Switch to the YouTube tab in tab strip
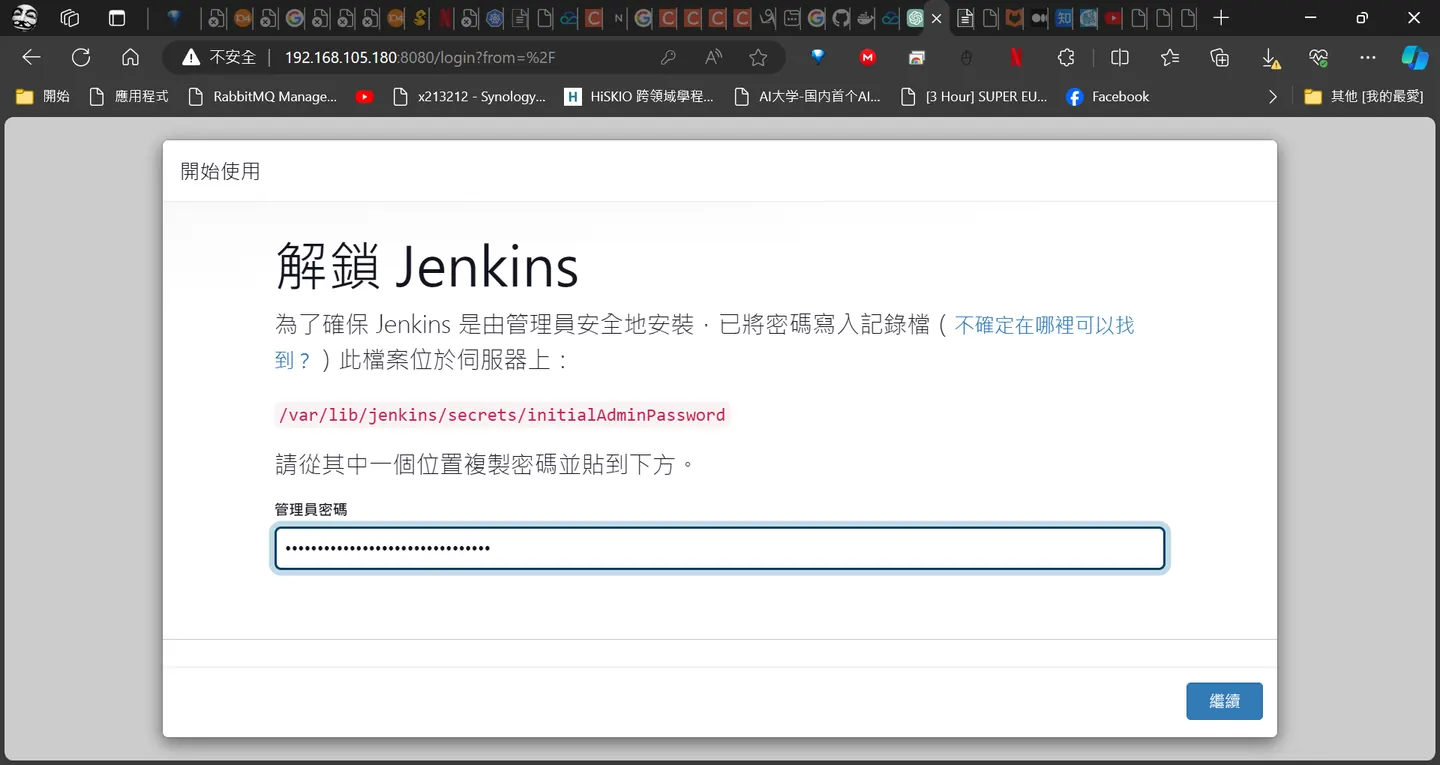The image size is (1440, 765). [x=1113, y=18]
